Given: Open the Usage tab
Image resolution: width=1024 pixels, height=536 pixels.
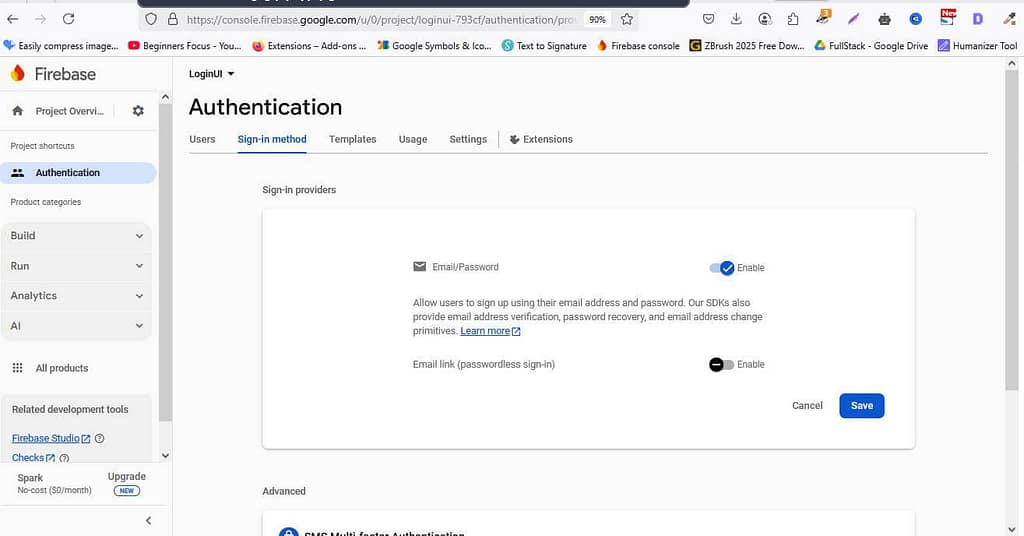Looking at the screenshot, I should [413, 139].
